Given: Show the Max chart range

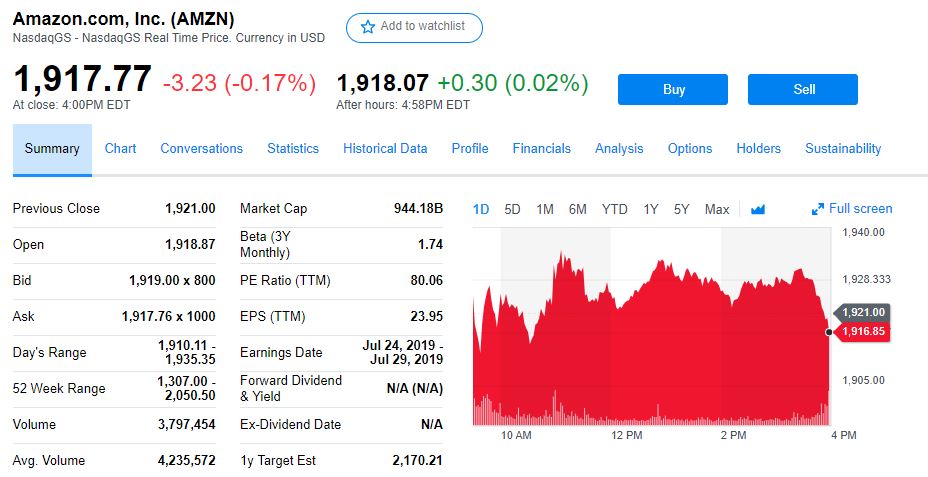Looking at the screenshot, I should 717,209.
